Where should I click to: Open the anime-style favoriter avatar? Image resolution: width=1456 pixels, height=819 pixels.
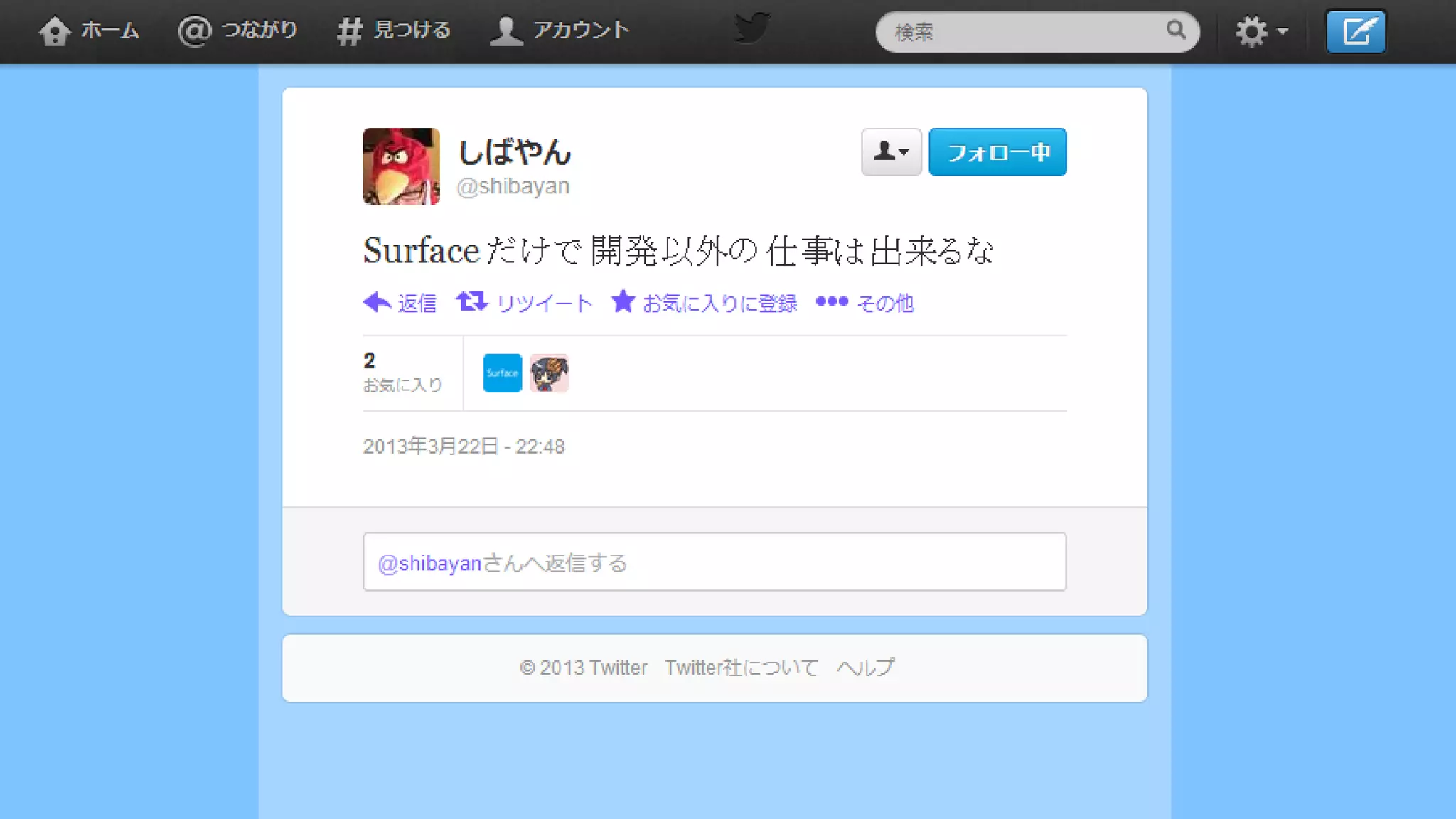[x=549, y=373]
